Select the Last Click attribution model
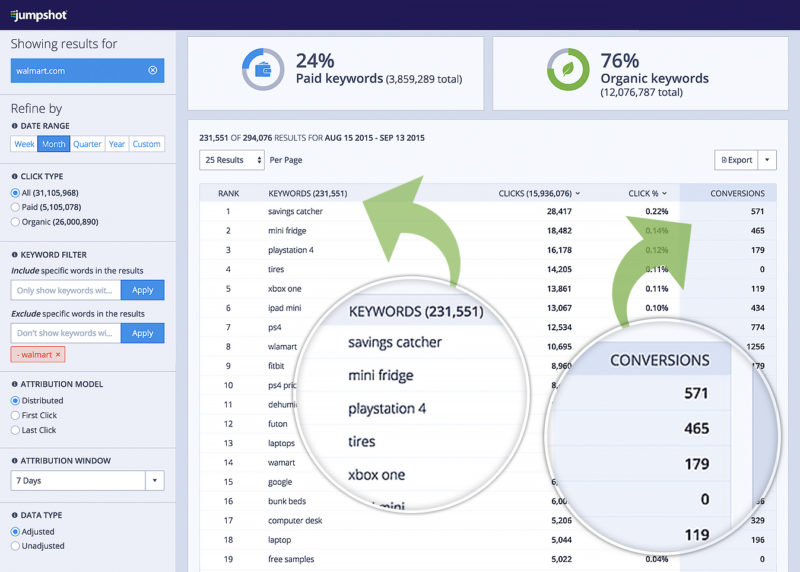 pos(15,430)
